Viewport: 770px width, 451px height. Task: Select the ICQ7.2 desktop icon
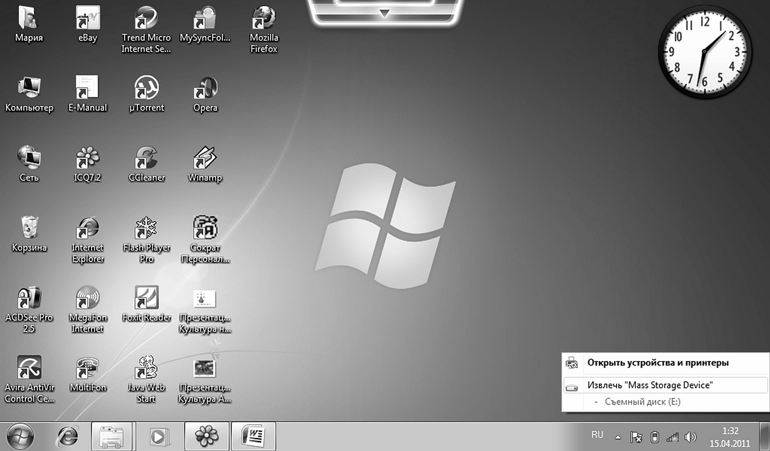(x=88, y=158)
